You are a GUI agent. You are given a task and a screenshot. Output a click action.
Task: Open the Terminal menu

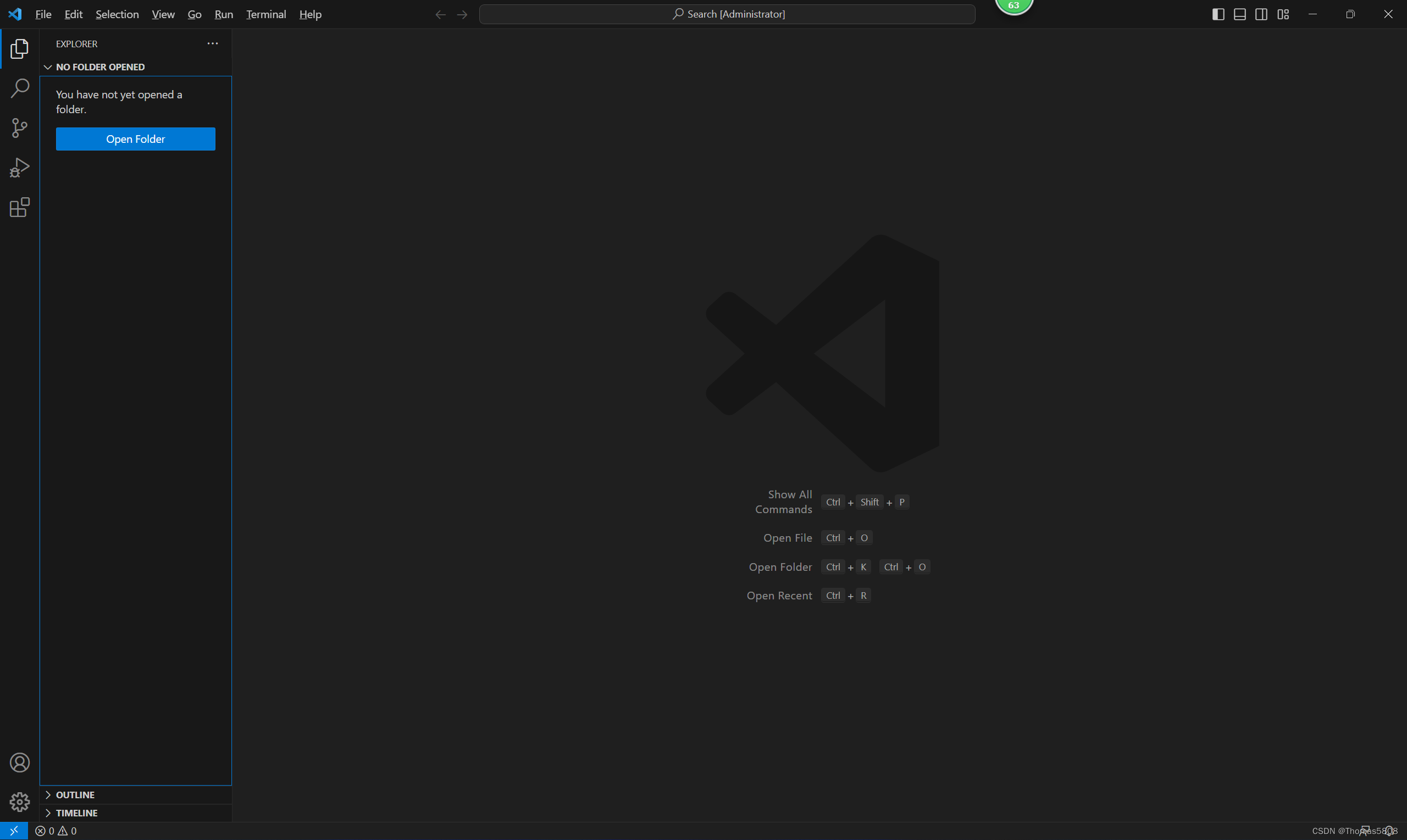[265, 14]
